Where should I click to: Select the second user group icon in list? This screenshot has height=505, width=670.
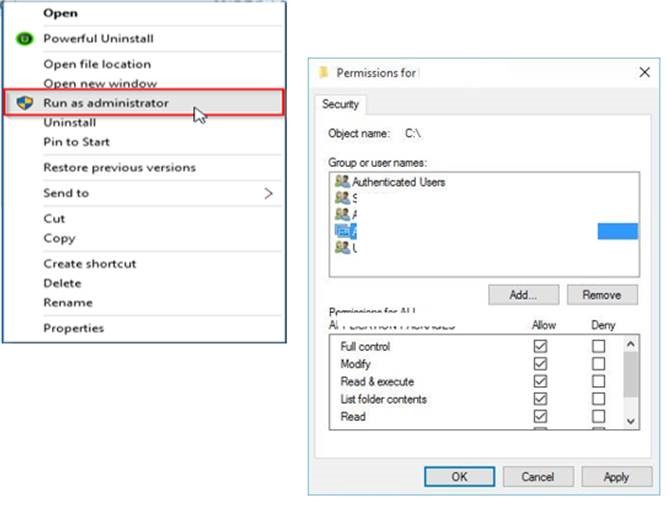point(342,197)
